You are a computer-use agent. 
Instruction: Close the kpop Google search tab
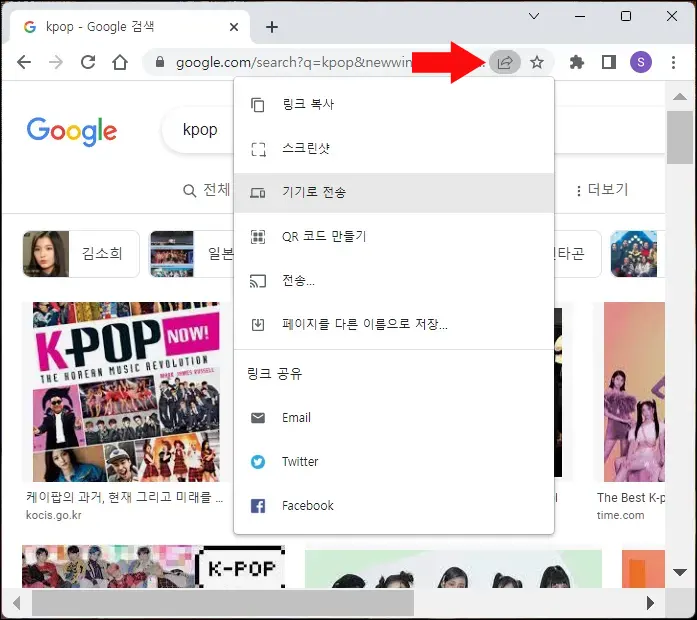point(234,27)
